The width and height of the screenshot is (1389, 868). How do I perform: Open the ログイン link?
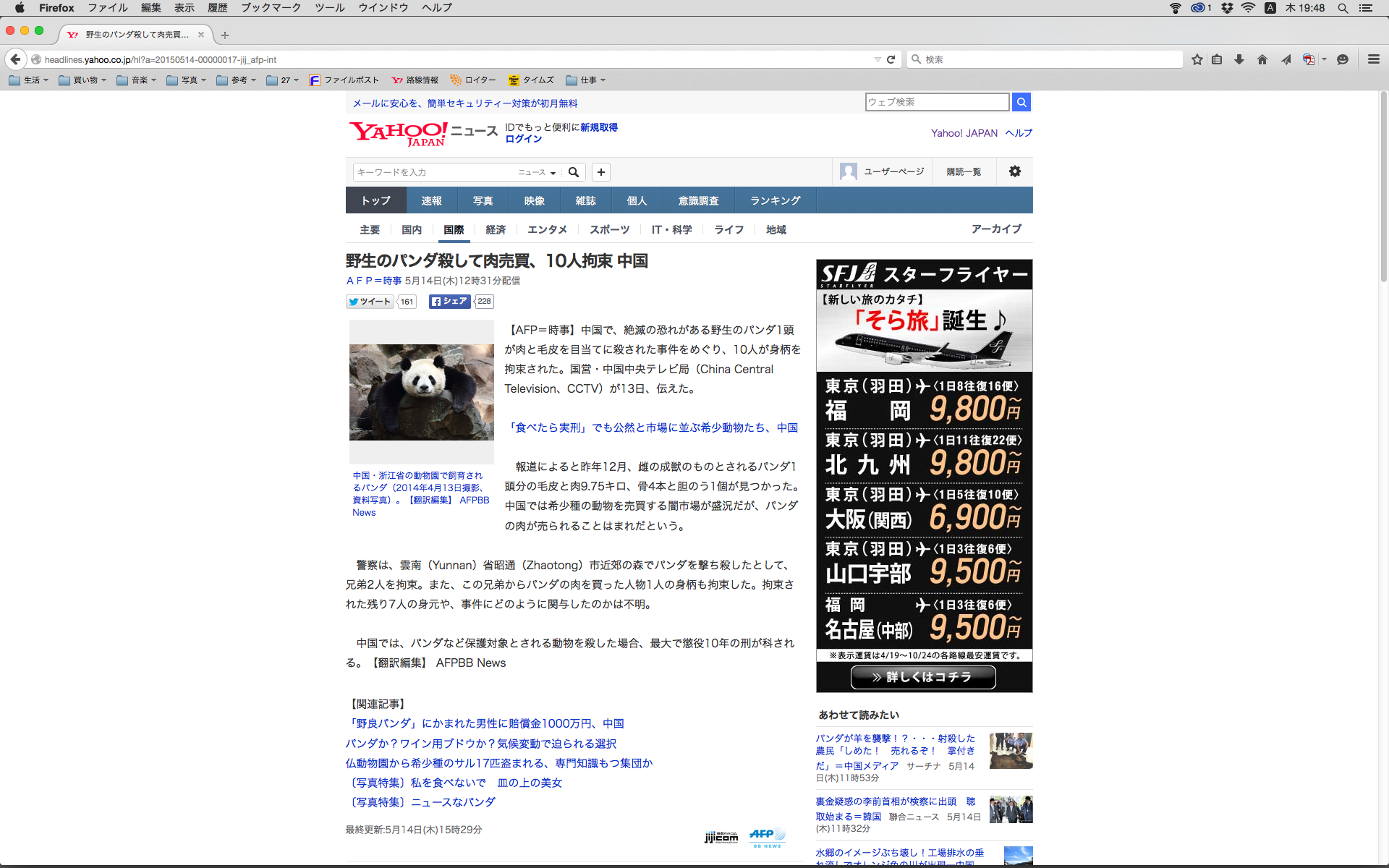(x=523, y=139)
